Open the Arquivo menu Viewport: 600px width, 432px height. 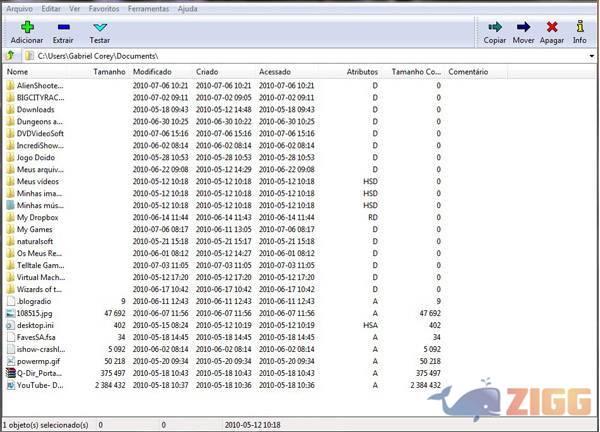pos(20,7)
